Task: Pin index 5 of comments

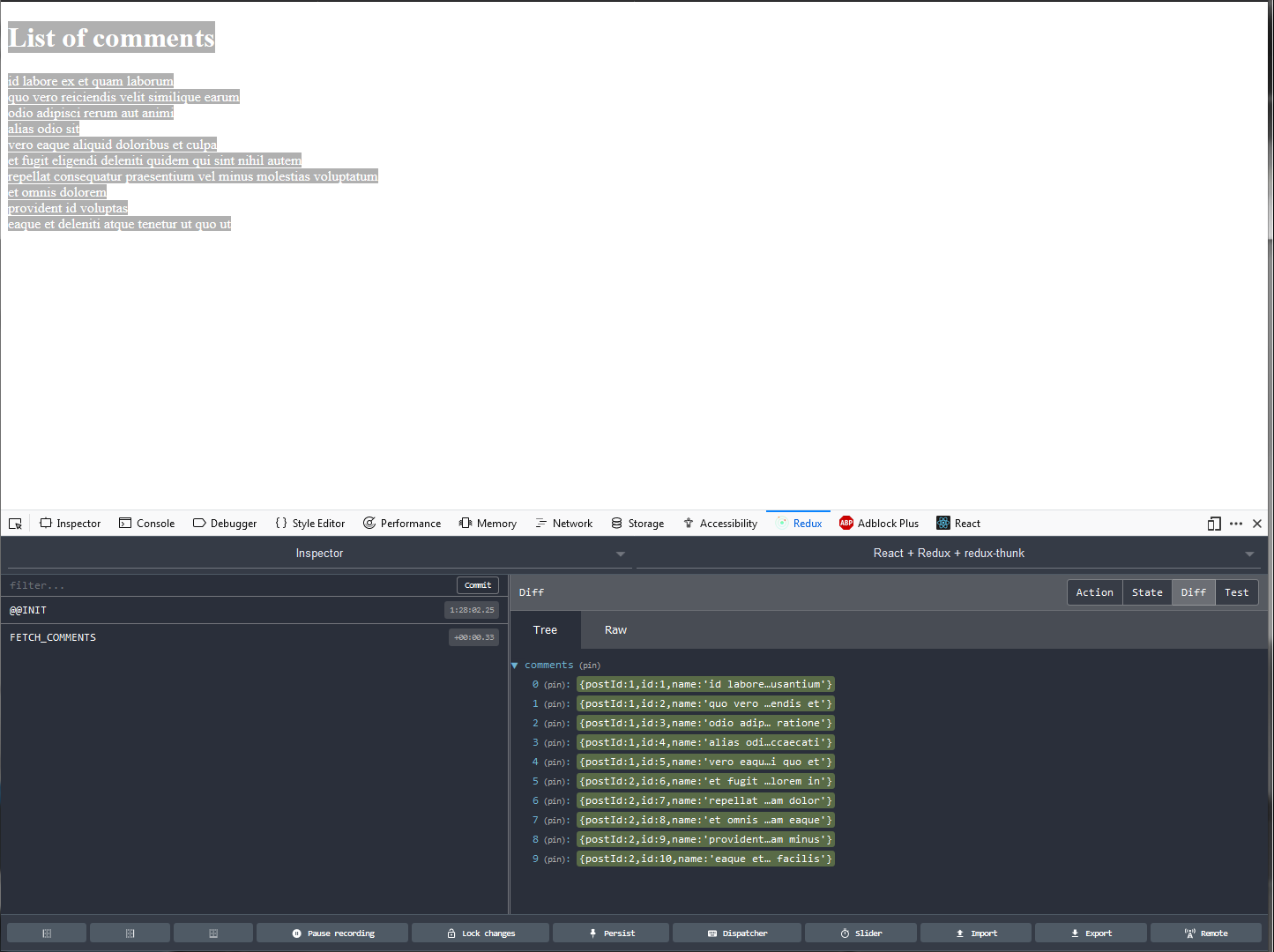Action: pyautogui.click(x=556, y=782)
